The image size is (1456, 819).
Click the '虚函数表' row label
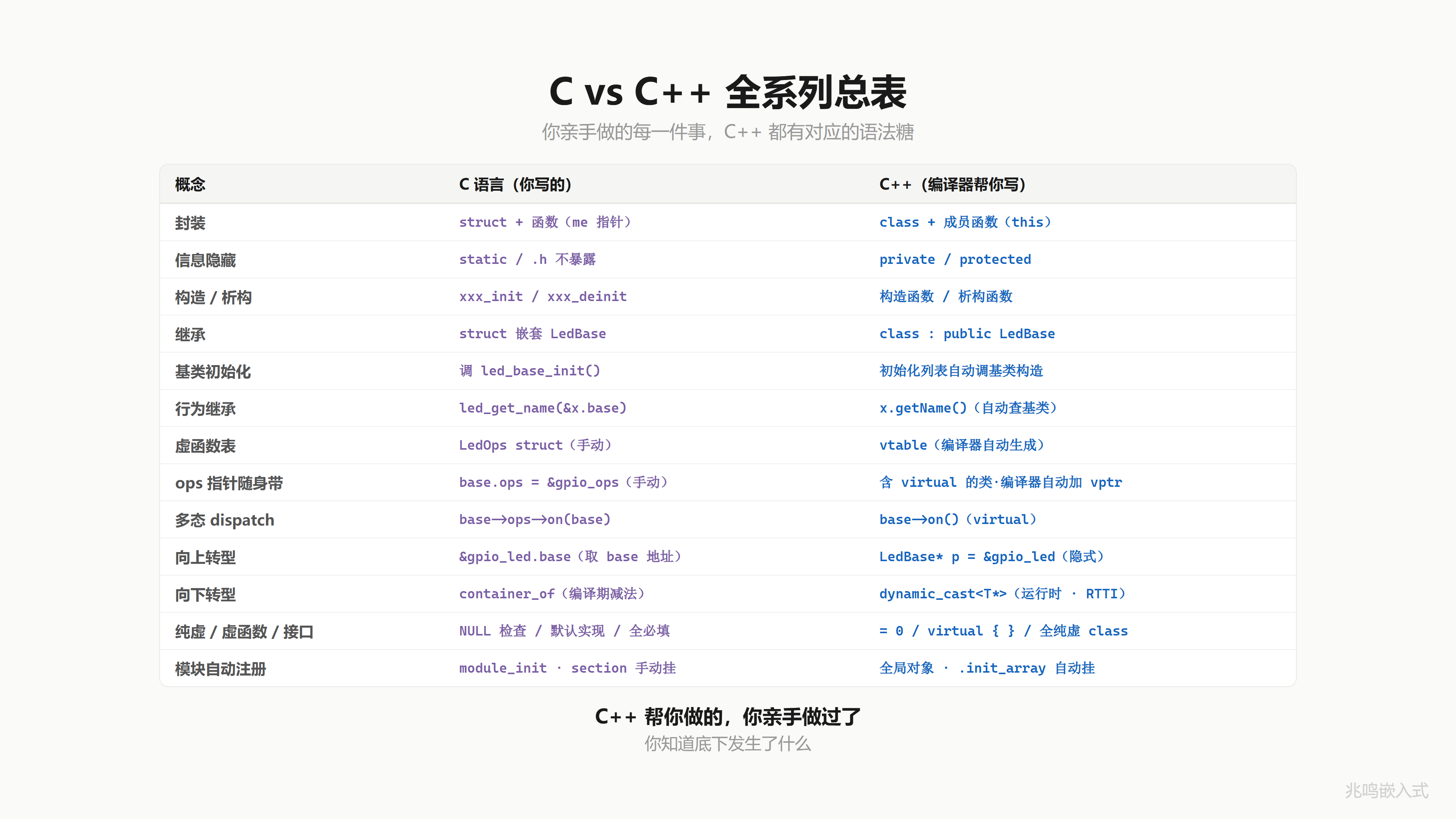(205, 446)
